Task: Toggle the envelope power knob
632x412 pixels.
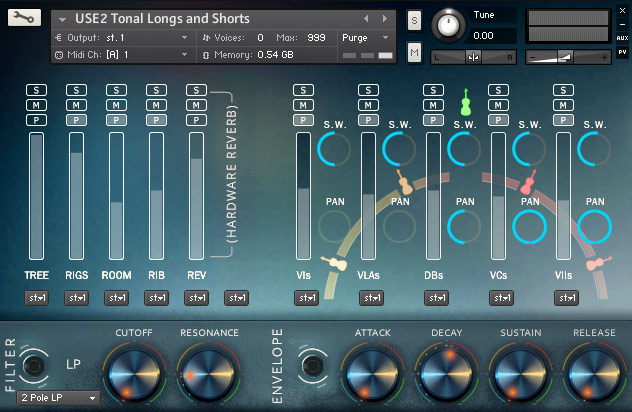Action: coord(313,366)
